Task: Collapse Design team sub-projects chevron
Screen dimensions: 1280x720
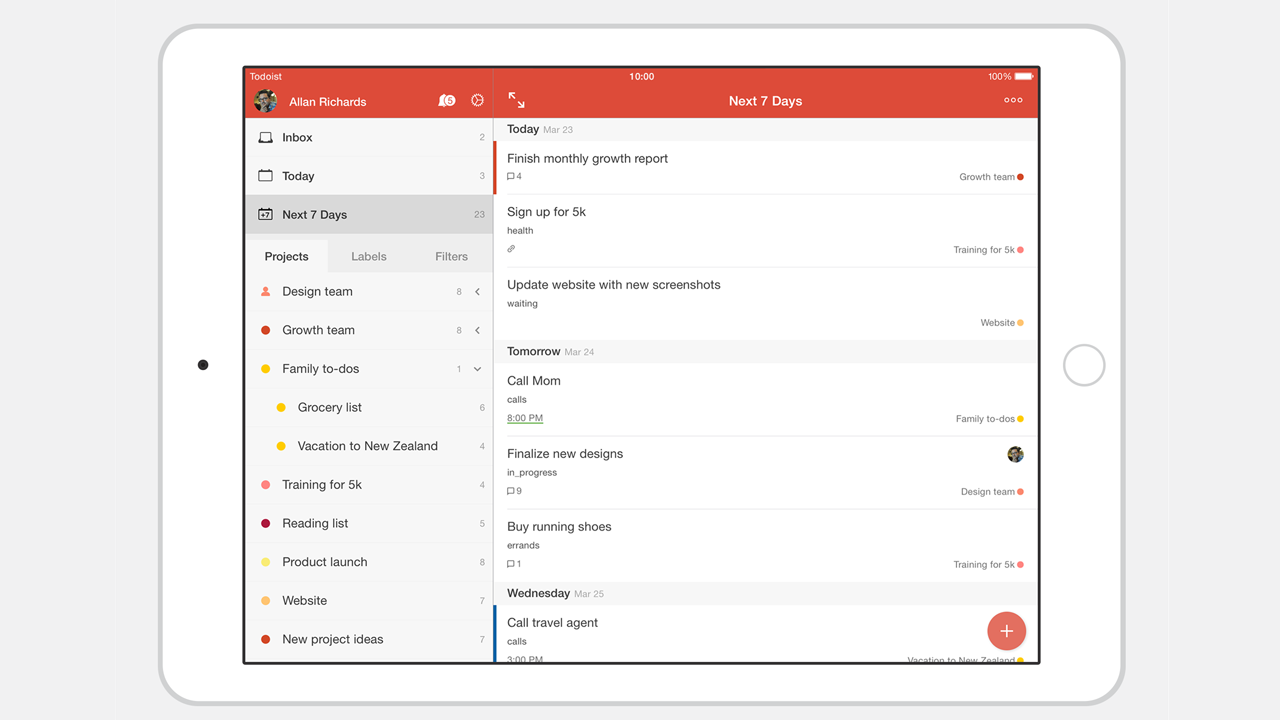Action: click(477, 292)
